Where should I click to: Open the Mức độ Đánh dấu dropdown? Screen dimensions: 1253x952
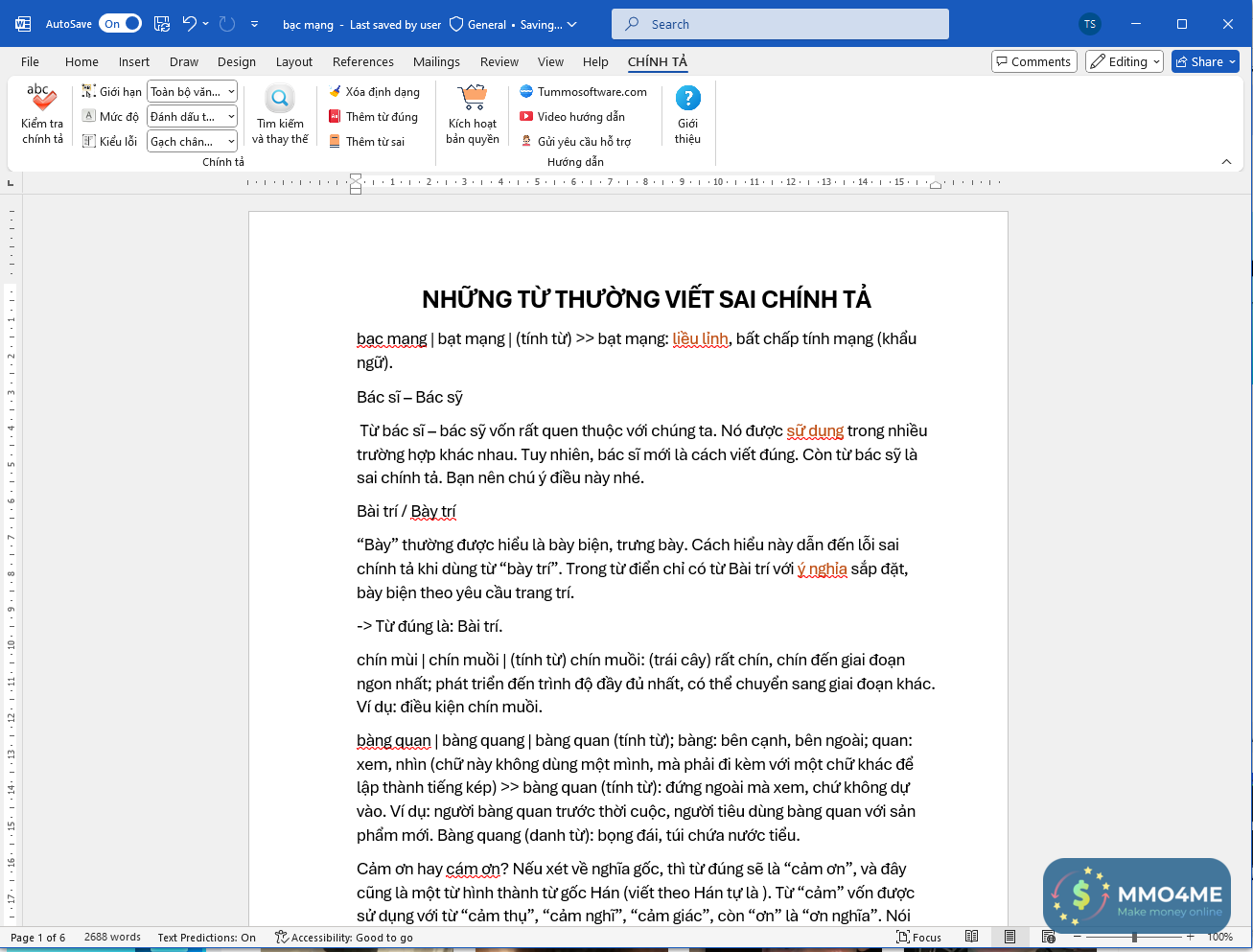(x=193, y=117)
